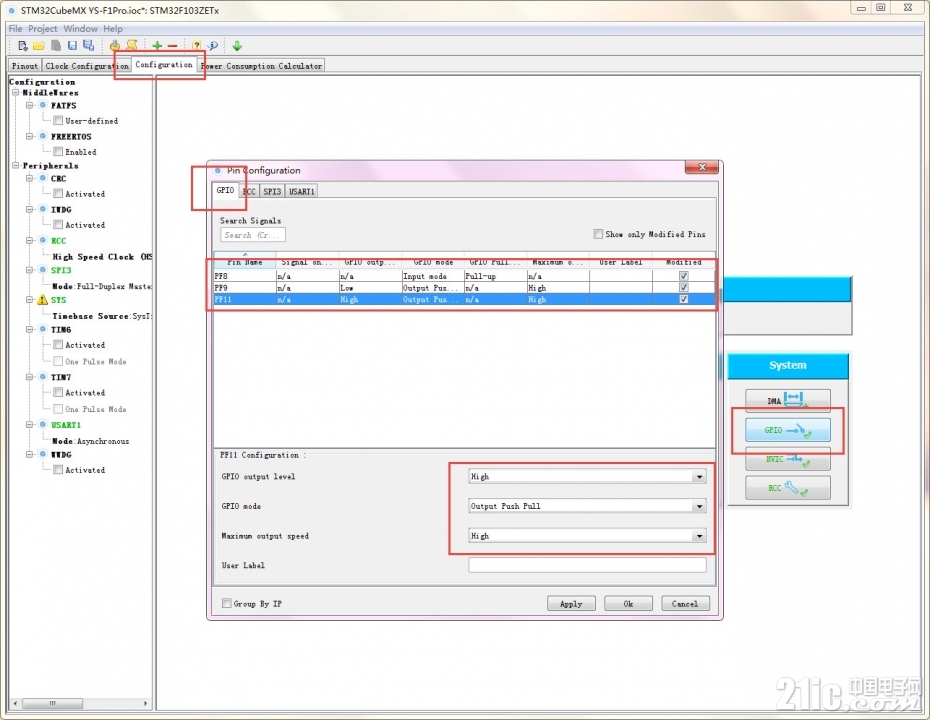Open the File menu
The height and width of the screenshot is (720, 930).
(x=15, y=28)
